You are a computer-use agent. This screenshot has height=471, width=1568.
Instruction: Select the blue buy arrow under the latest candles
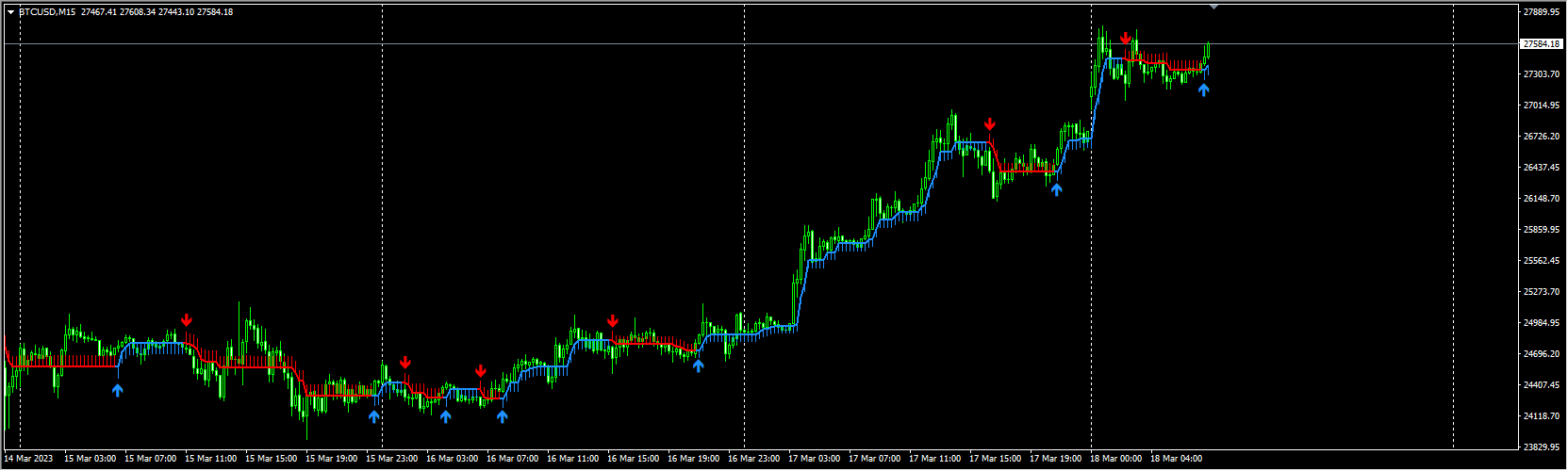point(1203,90)
